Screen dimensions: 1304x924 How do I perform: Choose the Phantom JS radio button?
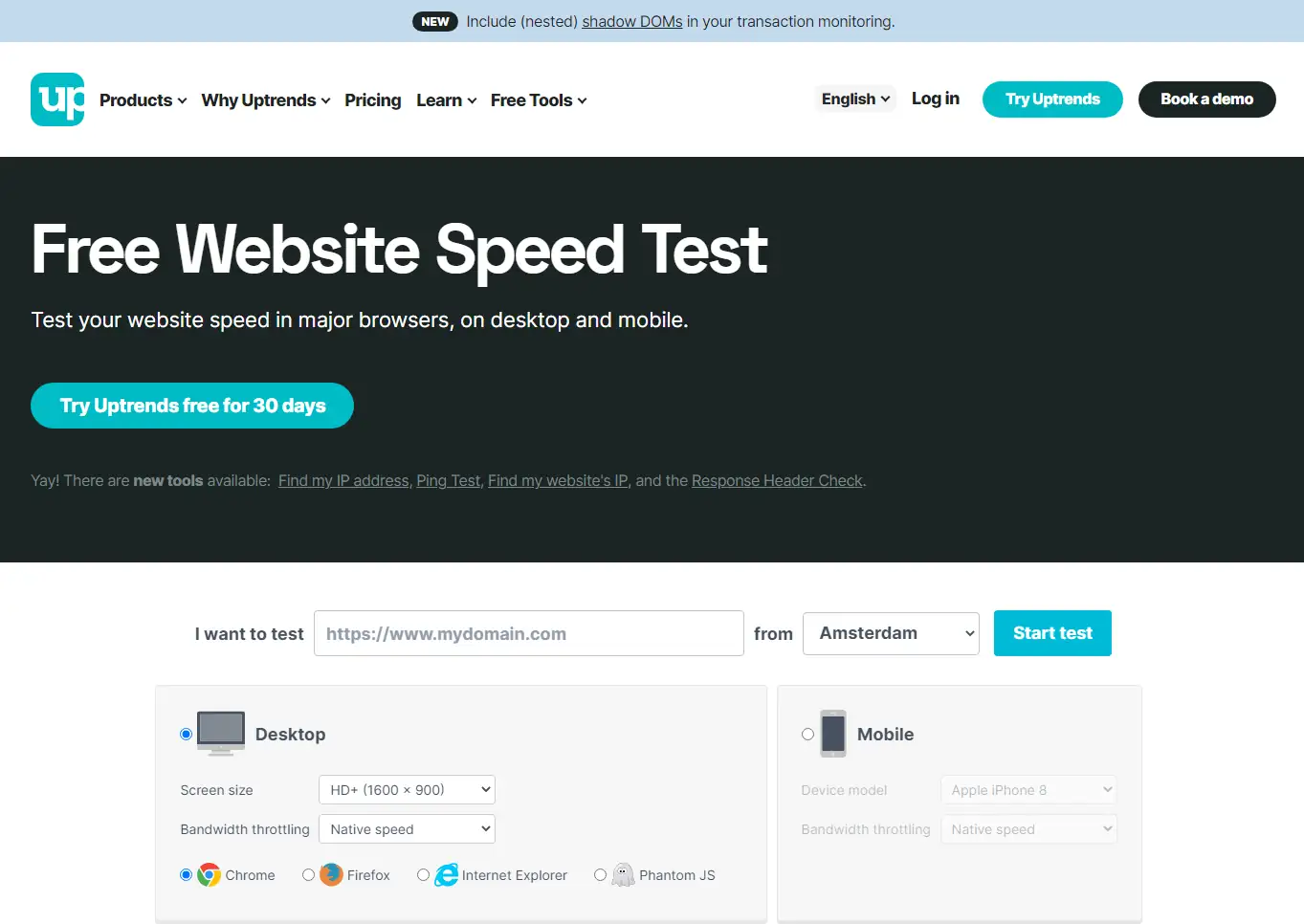600,875
